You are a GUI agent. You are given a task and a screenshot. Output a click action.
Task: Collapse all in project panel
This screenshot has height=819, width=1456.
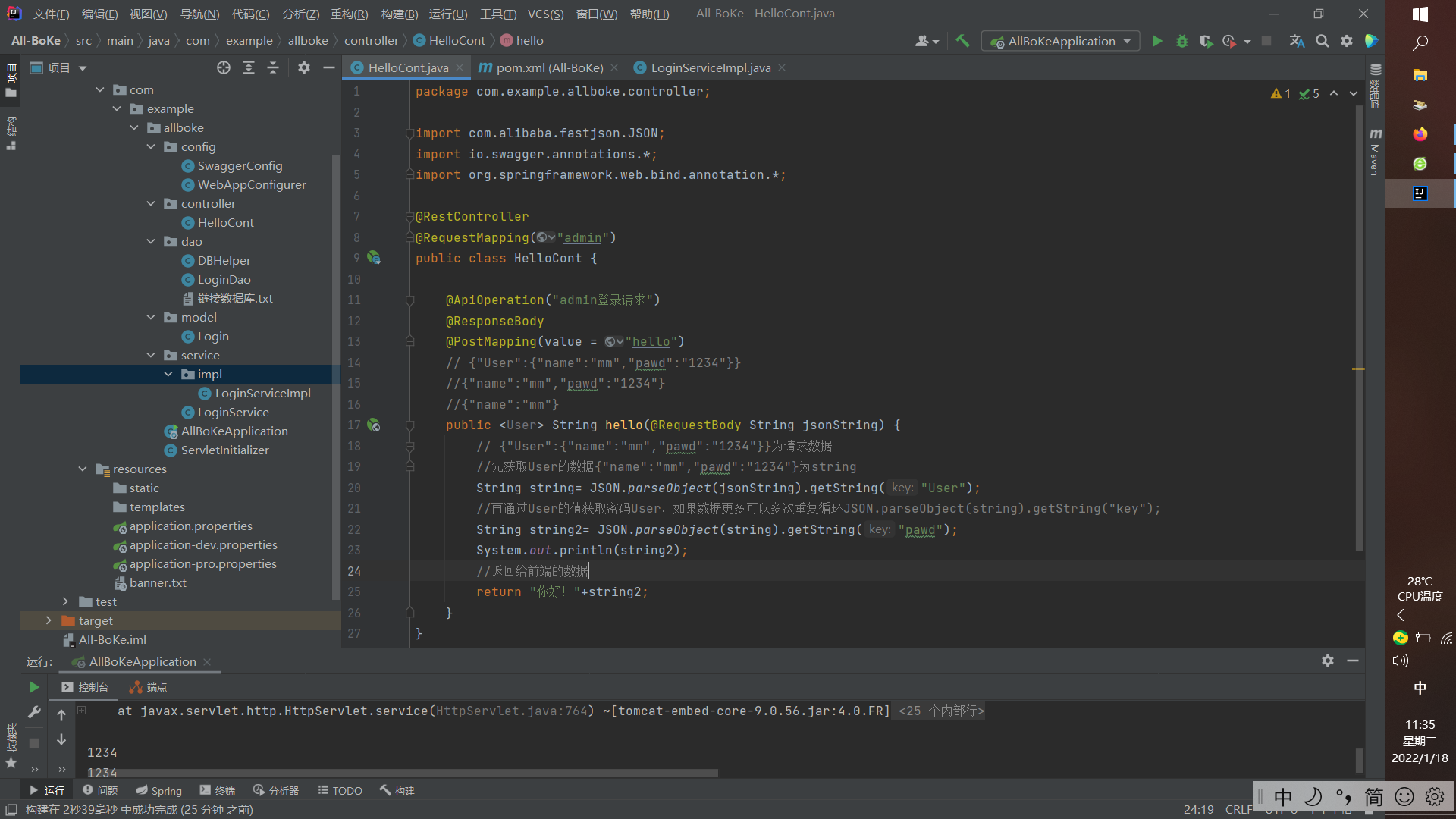[273, 67]
